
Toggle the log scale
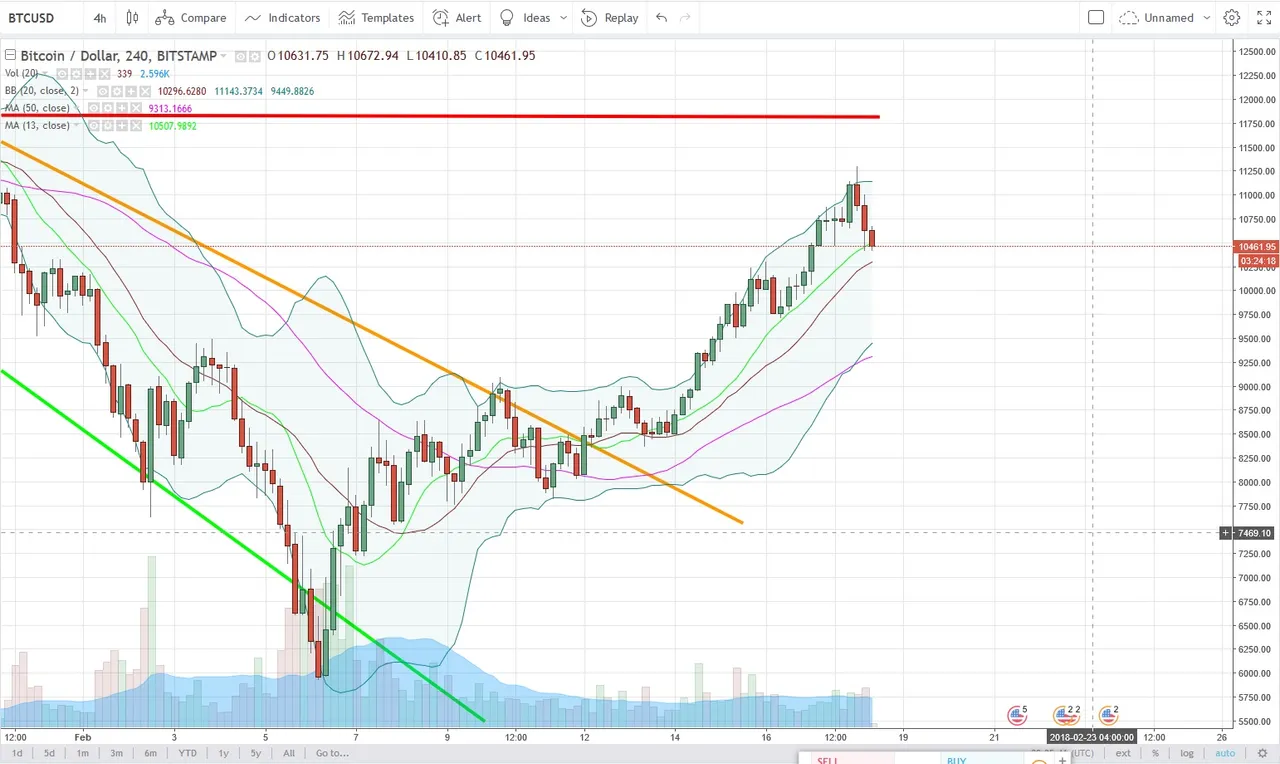point(1187,753)
